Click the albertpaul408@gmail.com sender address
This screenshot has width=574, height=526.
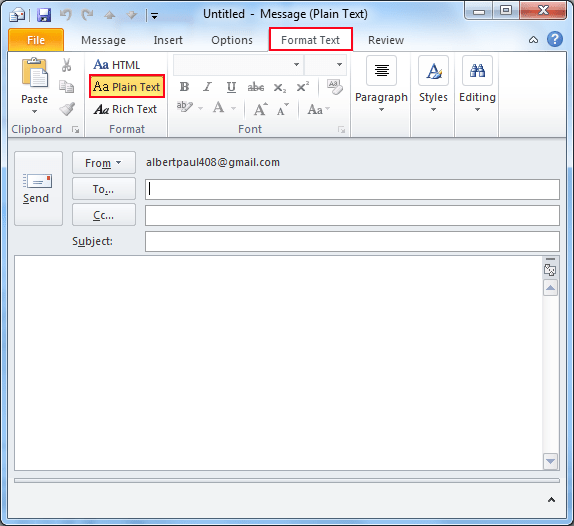(213, 162)
